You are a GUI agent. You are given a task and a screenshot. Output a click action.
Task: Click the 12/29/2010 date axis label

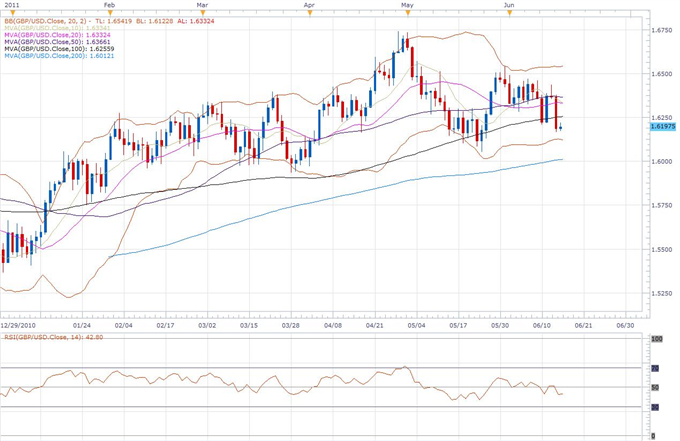point(18,325)
